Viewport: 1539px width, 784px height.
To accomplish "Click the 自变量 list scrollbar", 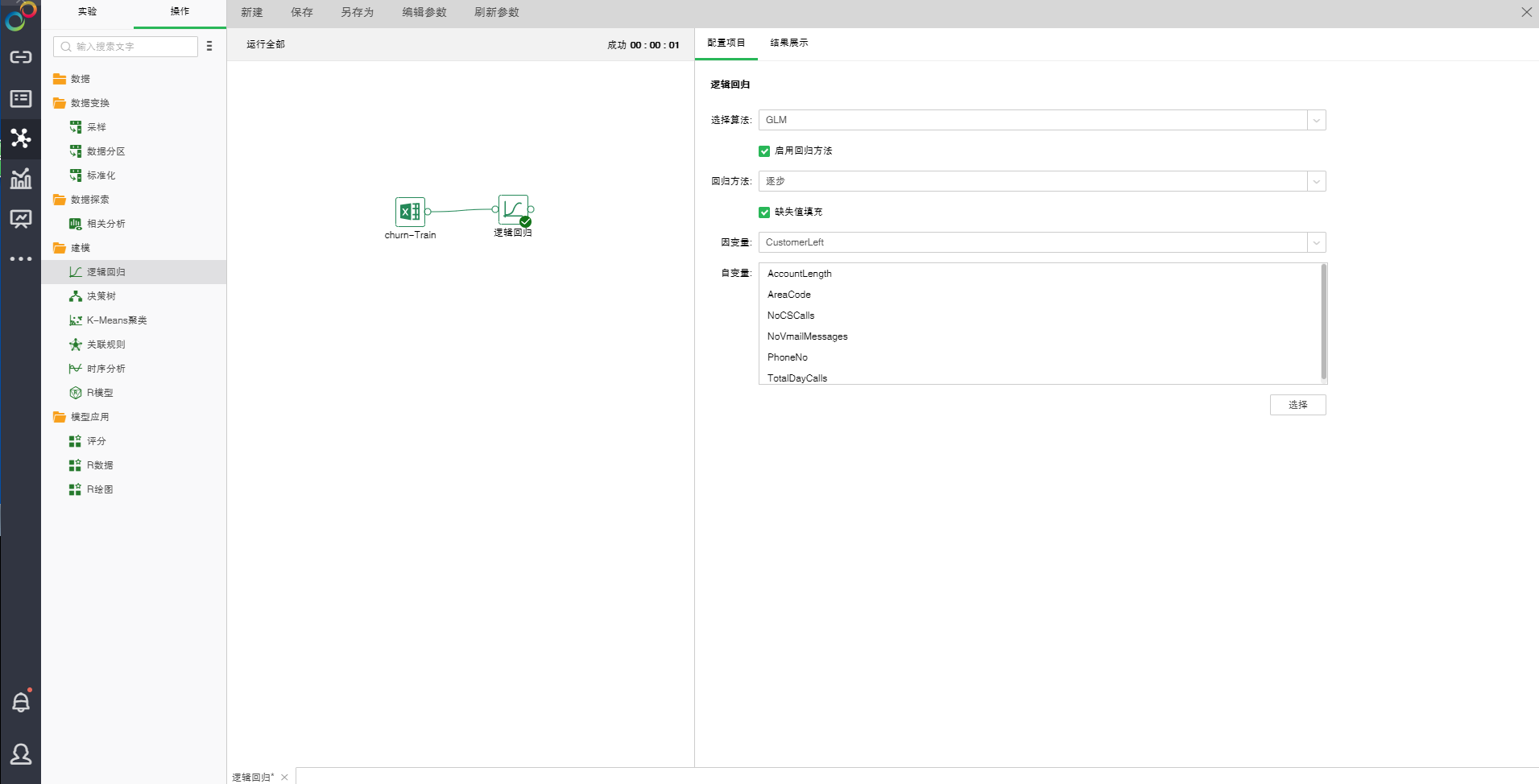I will click(x=1323, y=322).
